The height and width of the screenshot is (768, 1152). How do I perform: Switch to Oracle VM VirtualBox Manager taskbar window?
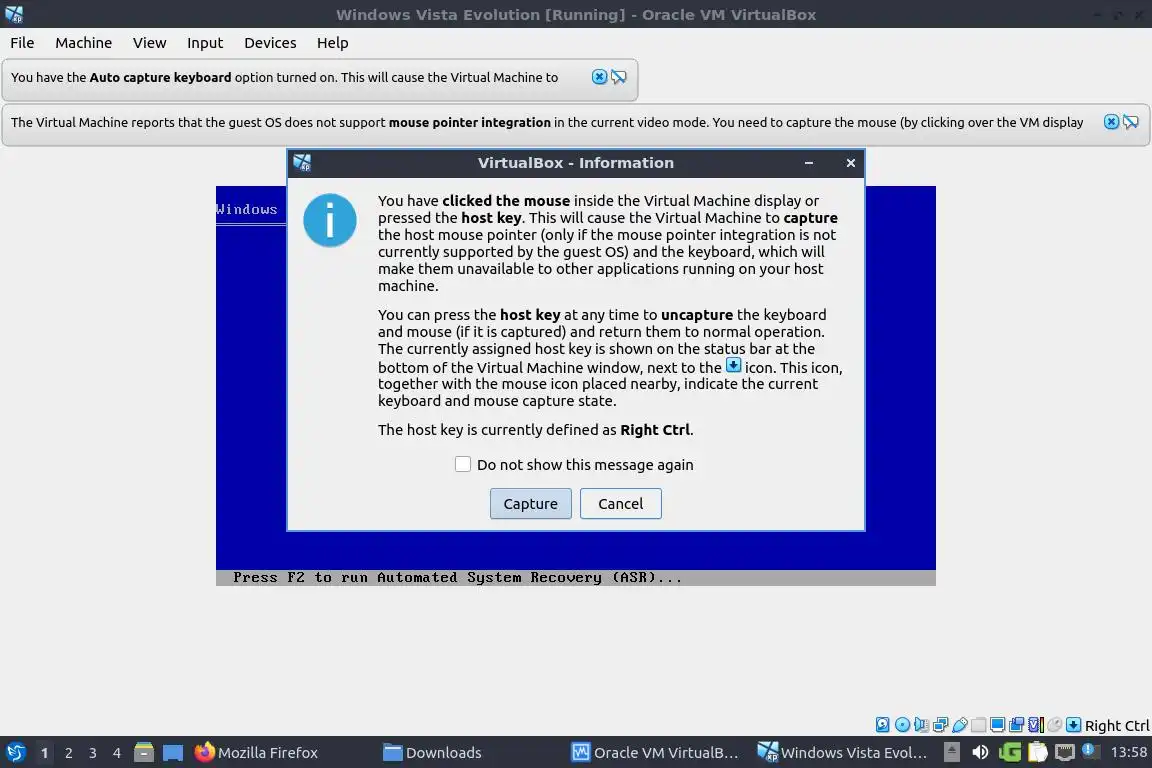(x=655, y=752)
